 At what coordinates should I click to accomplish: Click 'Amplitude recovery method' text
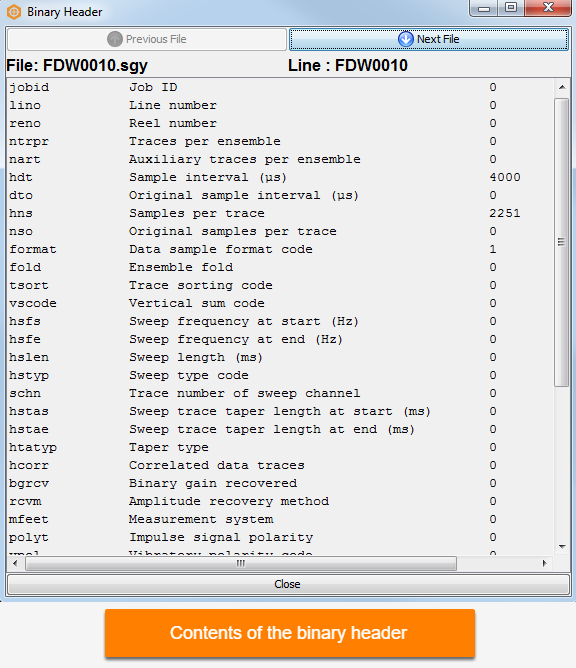point(229,501)
